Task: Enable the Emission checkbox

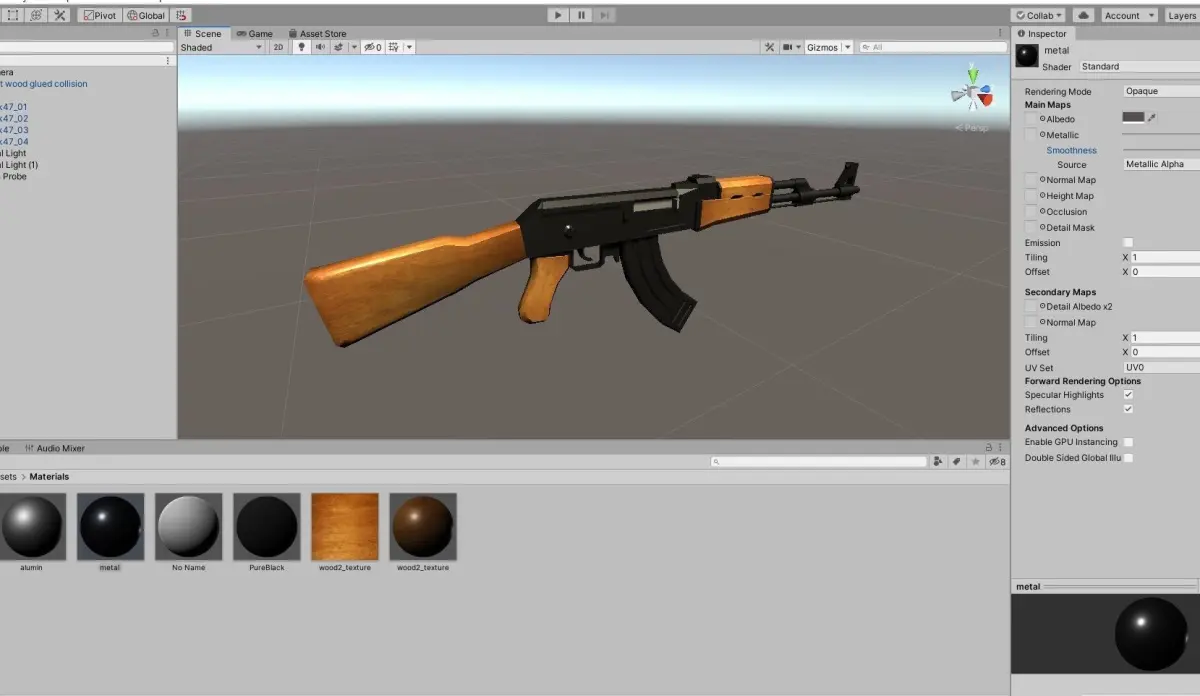Action: (x=1128, y=243)
